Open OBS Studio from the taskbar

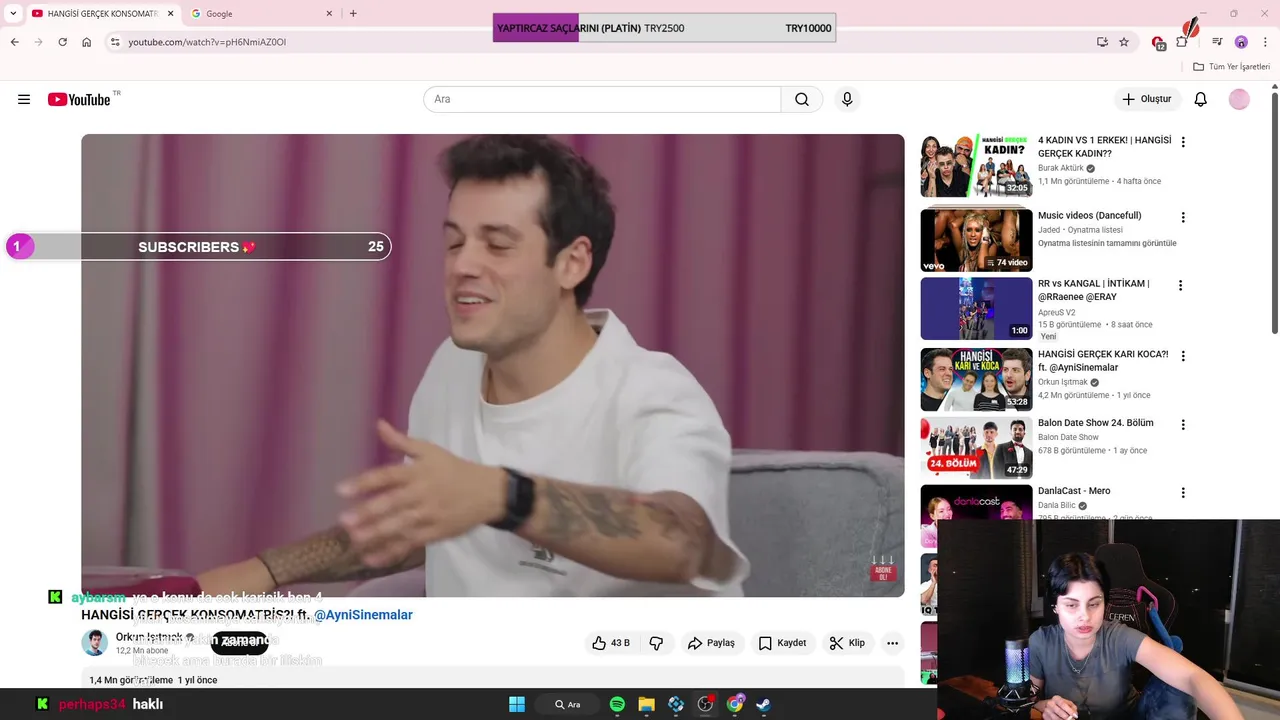(x=705, y=704)
